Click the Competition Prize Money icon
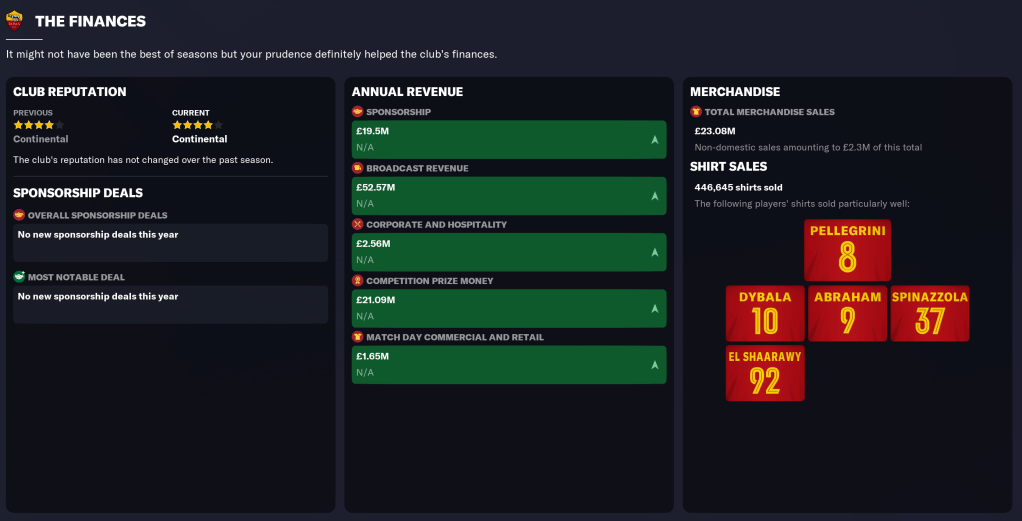1022x521 pixels. point(357,281)
